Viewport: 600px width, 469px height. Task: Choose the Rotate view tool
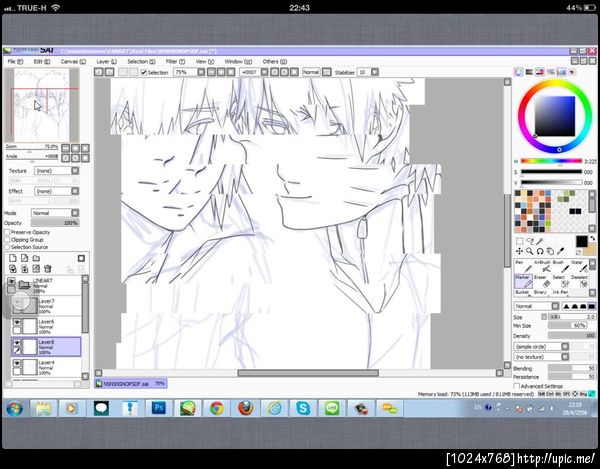click(540, 251)
